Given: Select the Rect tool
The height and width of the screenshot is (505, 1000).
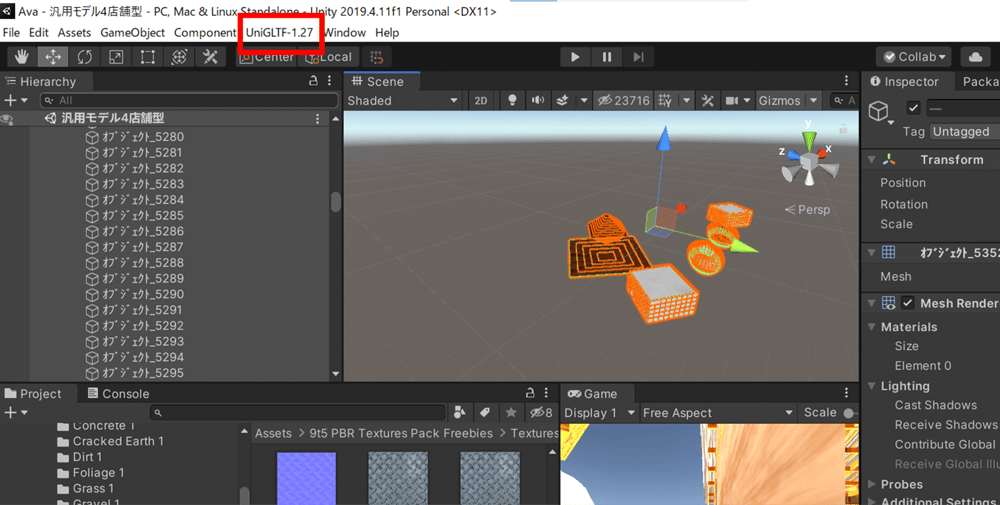Looking at the screenshot, I should [x=147, y=57].
